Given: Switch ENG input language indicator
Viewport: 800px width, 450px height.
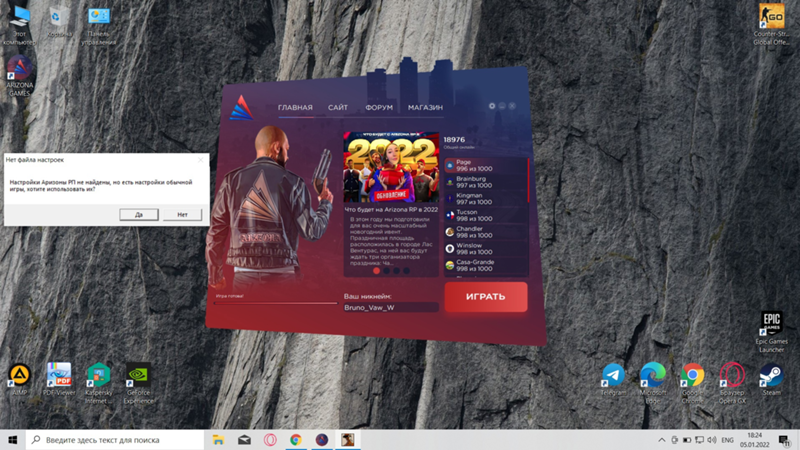Looking at the screenshot, I should click(728, 440).
